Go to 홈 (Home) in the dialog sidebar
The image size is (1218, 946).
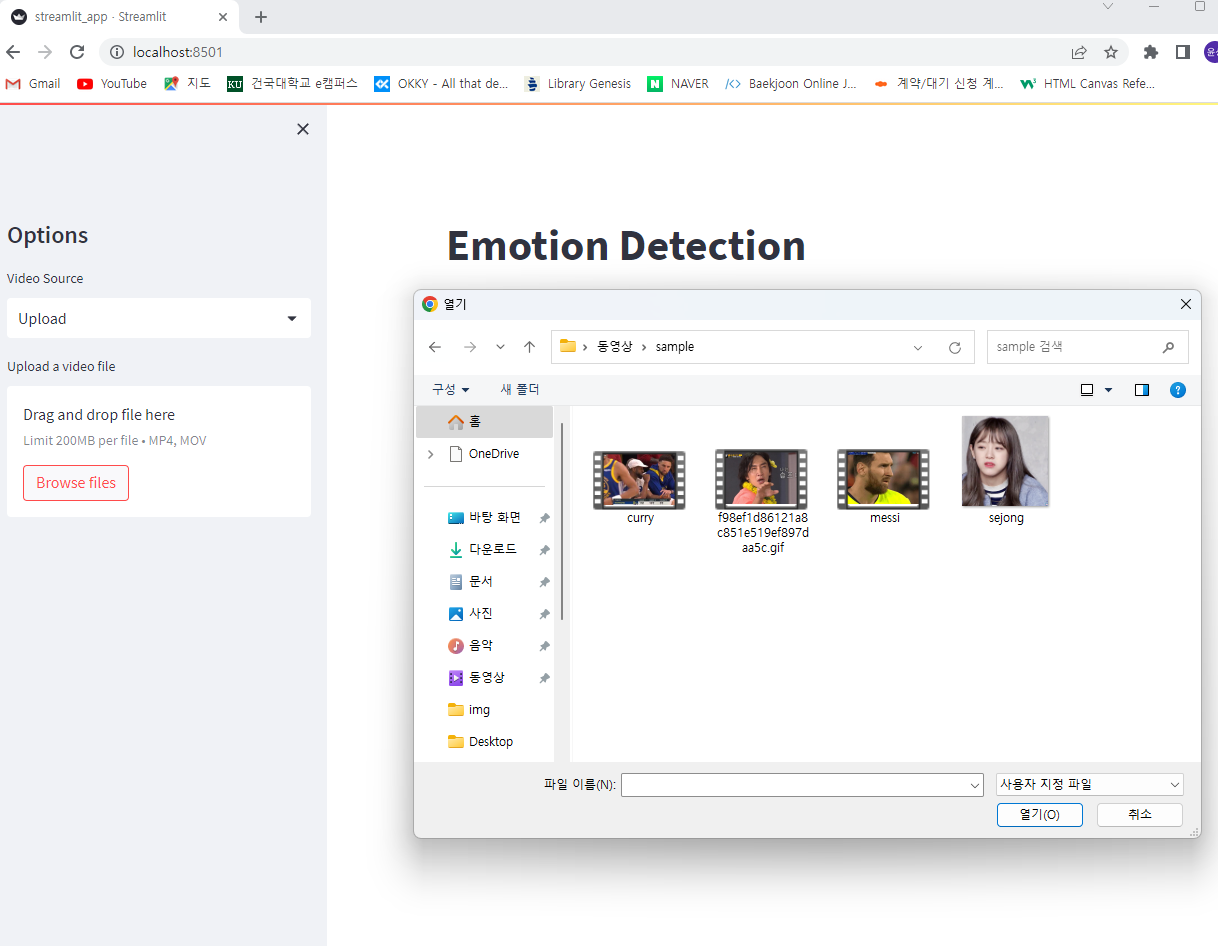coord(470,421)
